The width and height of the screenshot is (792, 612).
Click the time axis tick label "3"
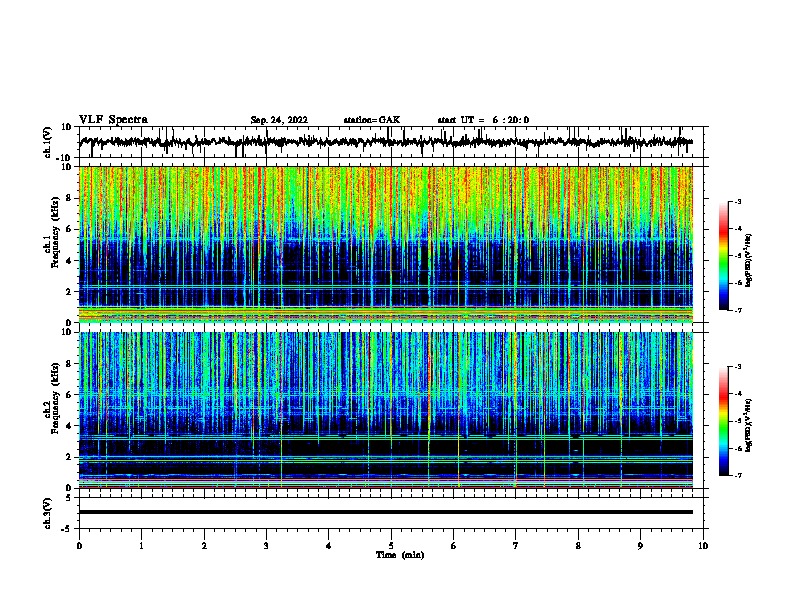pyautogui.click(x=266, y=546)
